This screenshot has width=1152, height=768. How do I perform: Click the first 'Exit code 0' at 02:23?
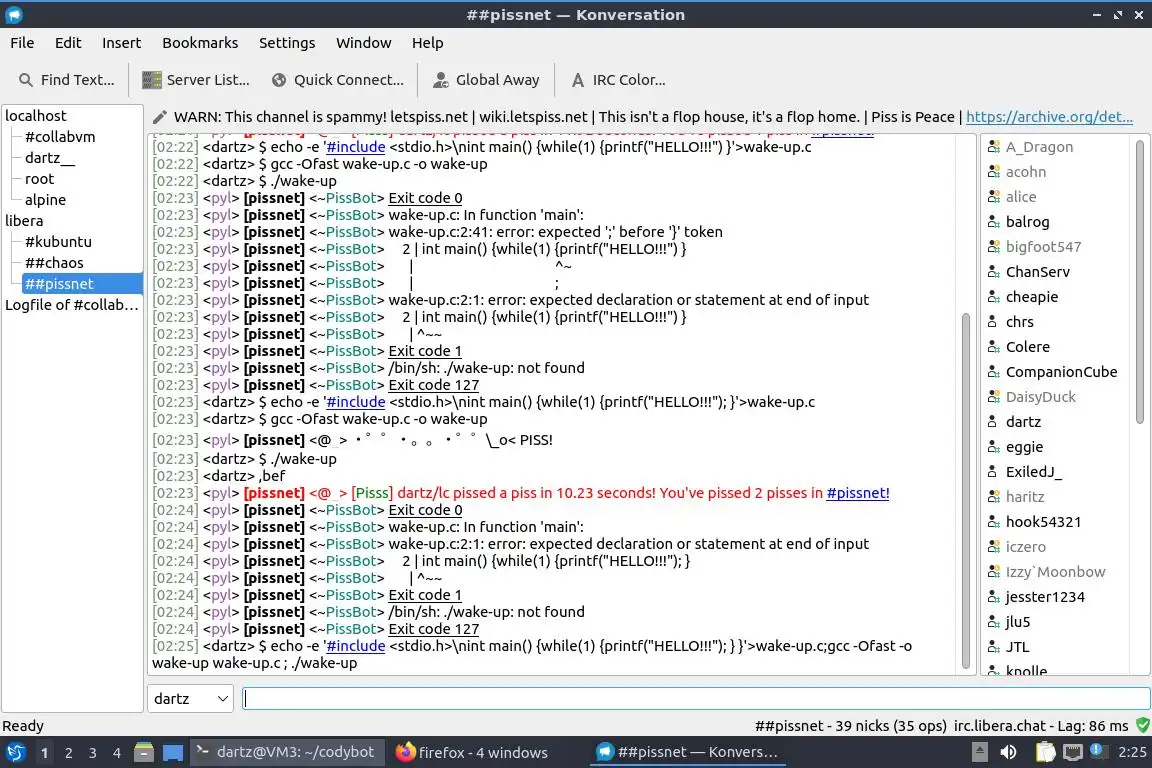pyautogui.click(x=425, y=198)
